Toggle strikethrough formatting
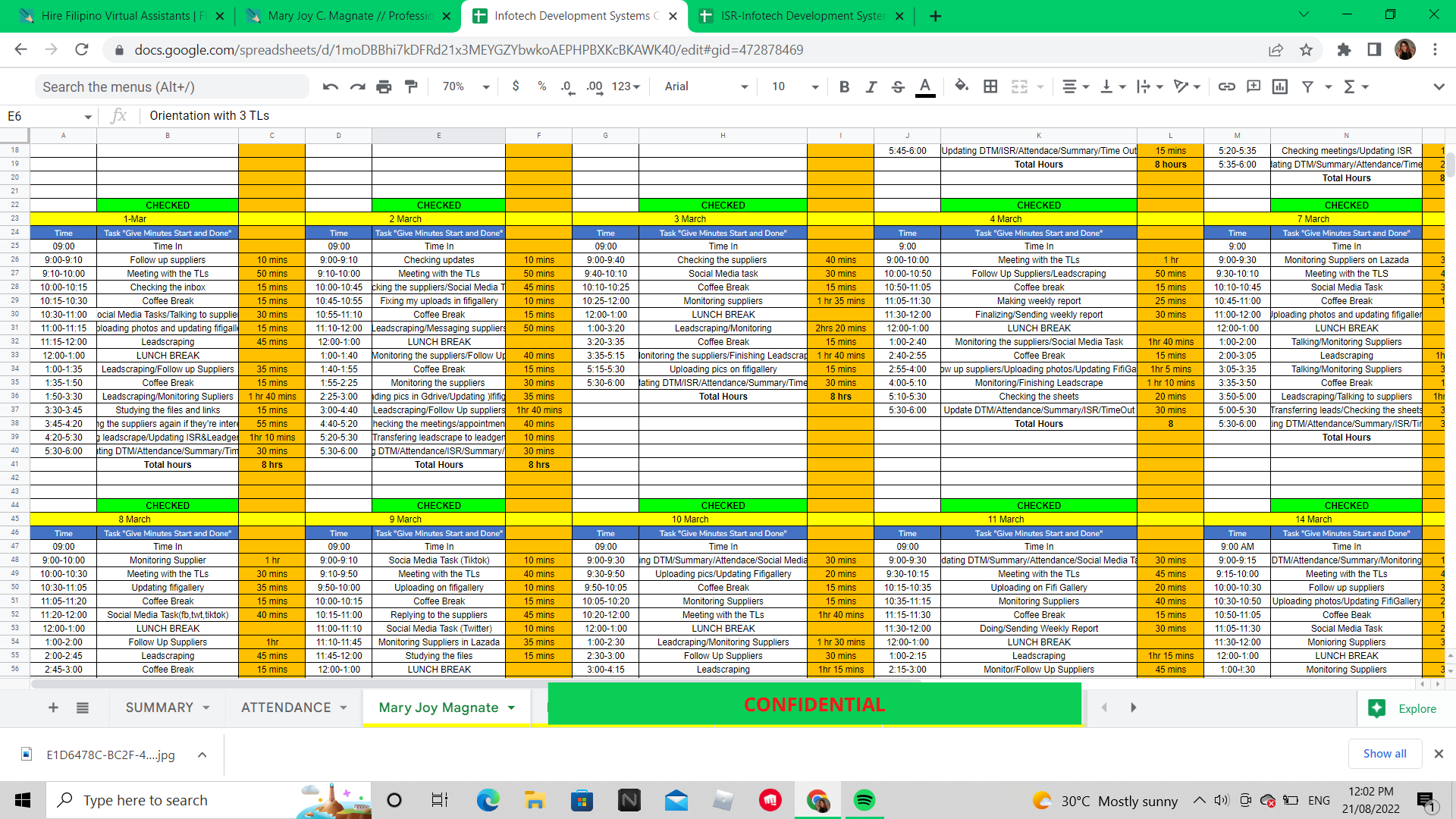The image size is (1456, 819). [x=898, y=86]
